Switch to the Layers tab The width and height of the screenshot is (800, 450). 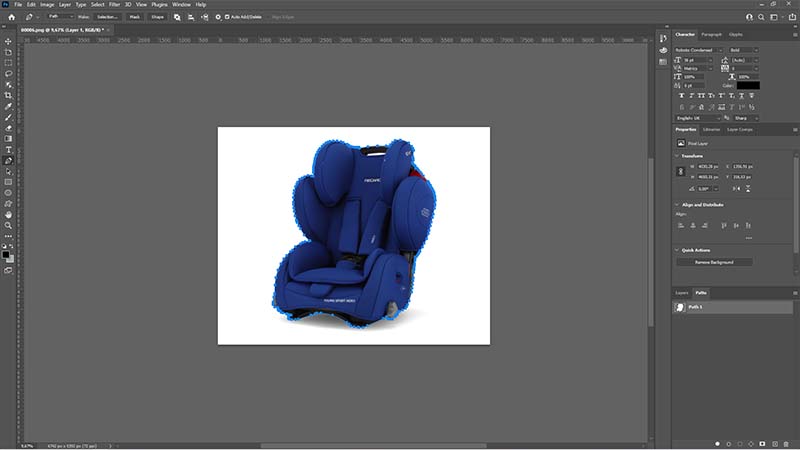(x=682, y=293)
